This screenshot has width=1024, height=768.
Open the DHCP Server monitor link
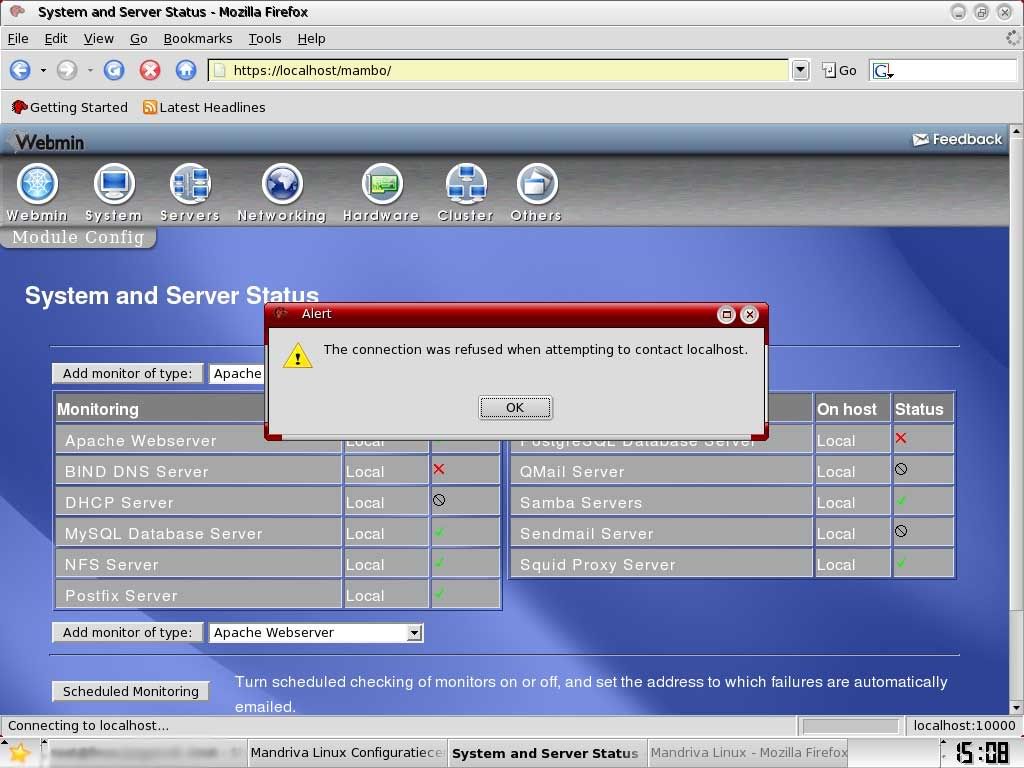click(120, 503)
